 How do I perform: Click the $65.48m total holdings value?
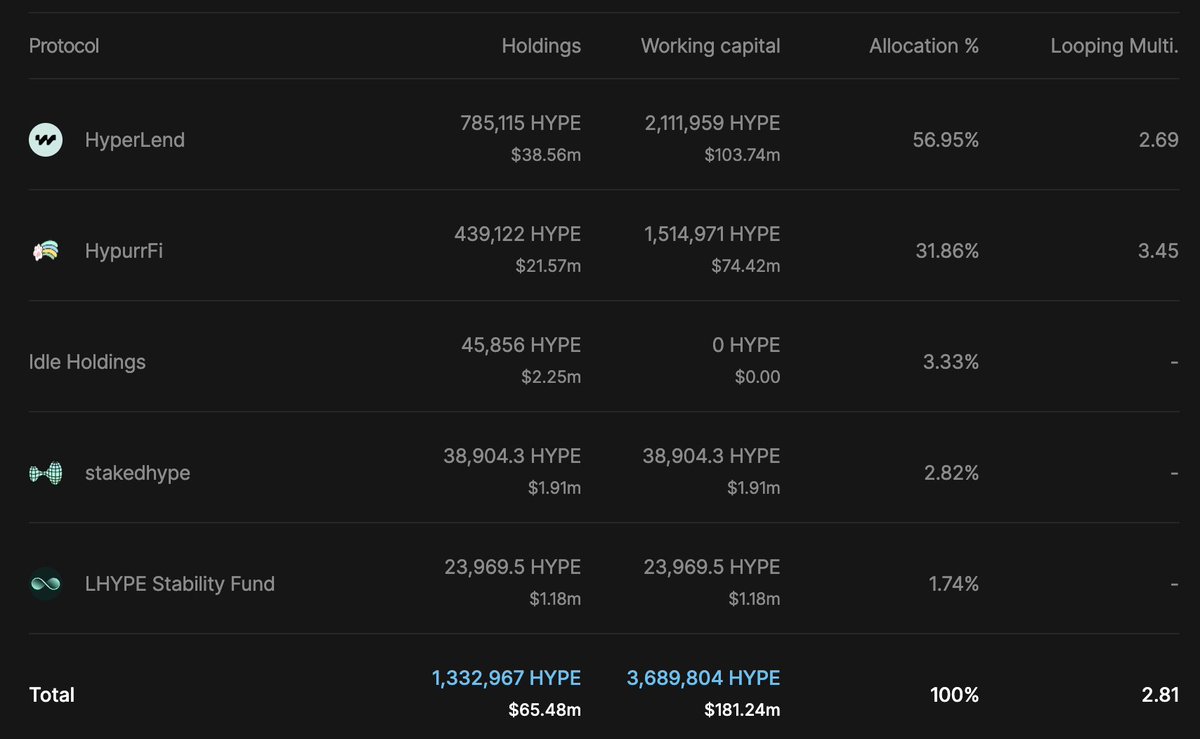[x=545, y=710]
